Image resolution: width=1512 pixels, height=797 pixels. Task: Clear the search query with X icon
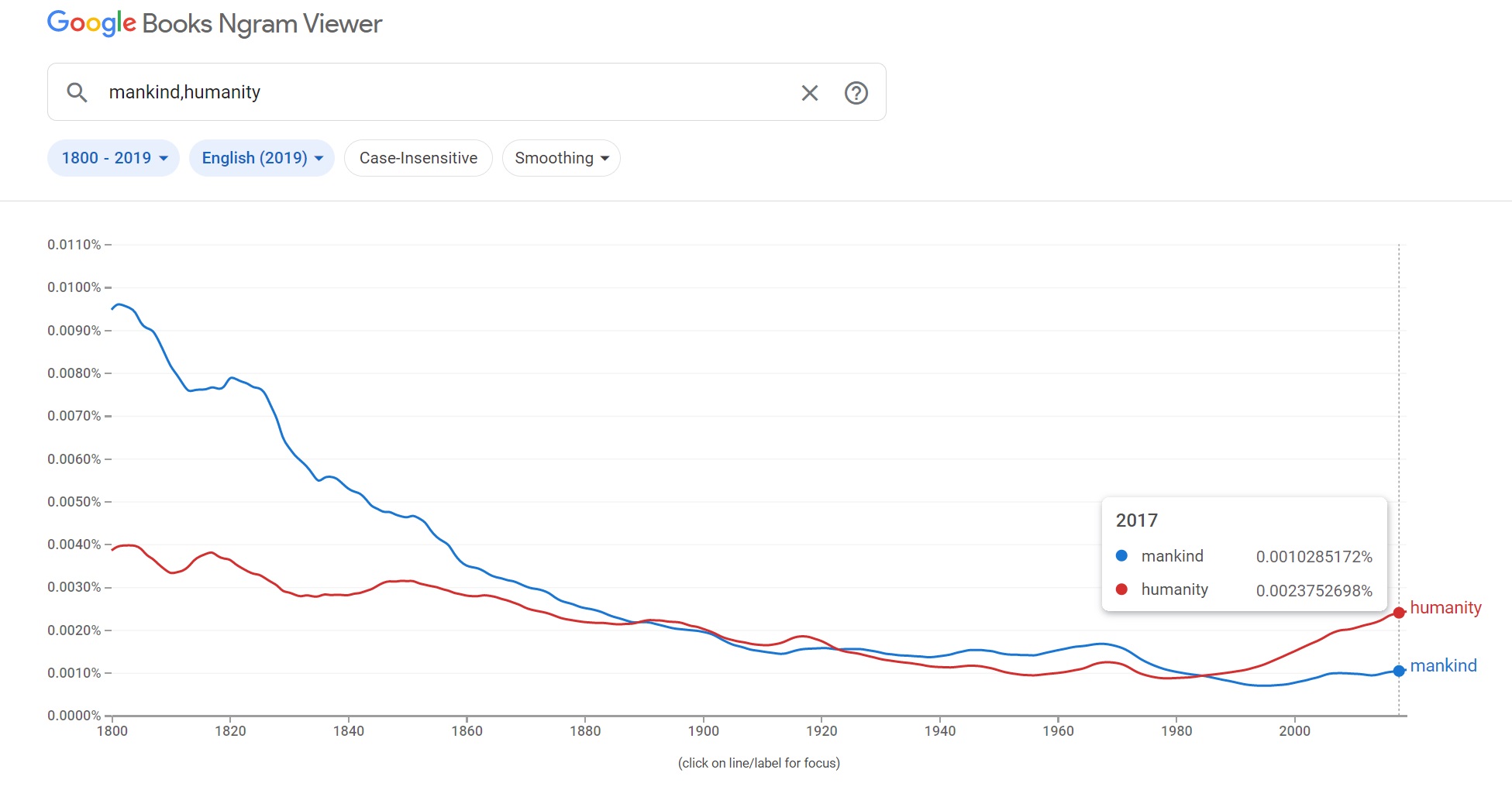point(809,93)
